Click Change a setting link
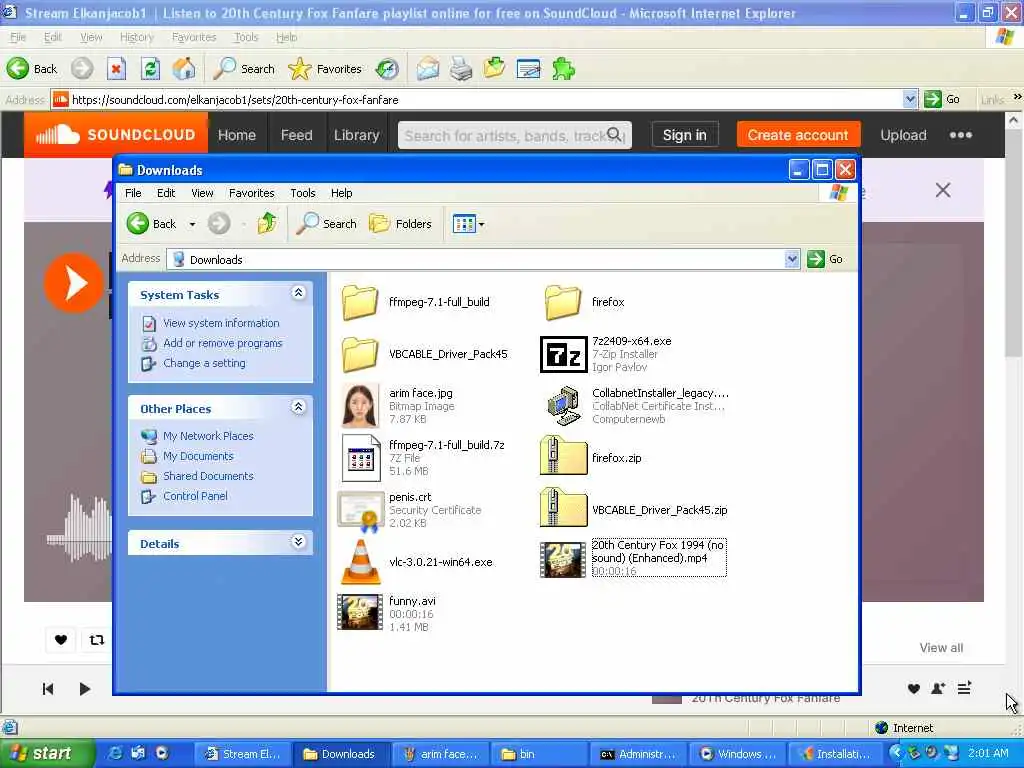 click(204, 364)
